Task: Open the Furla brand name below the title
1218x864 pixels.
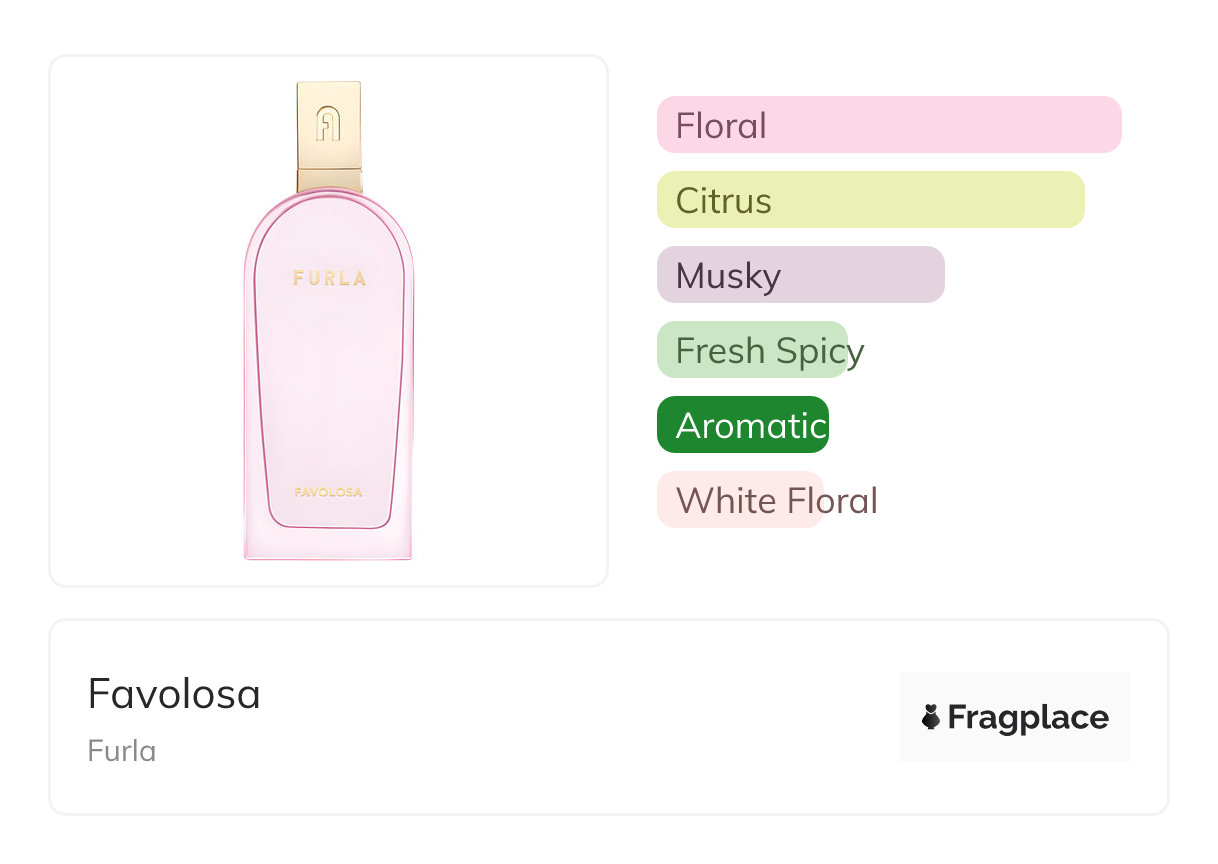Action: 121,751
